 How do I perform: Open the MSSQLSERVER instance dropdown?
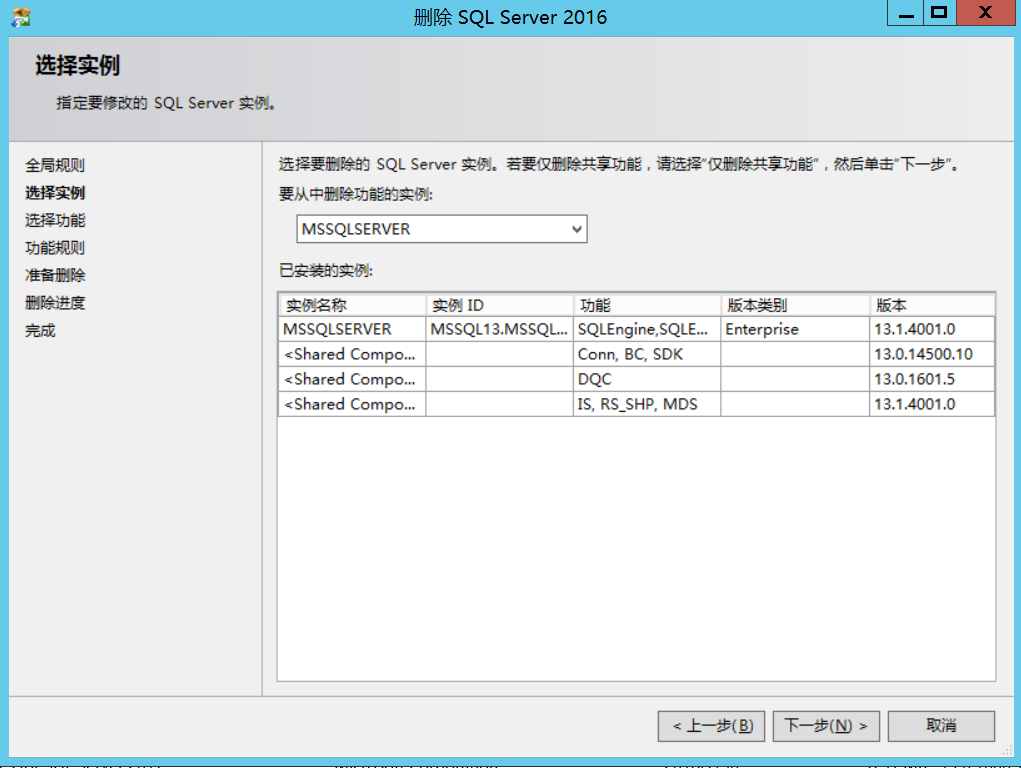[441, 229]
